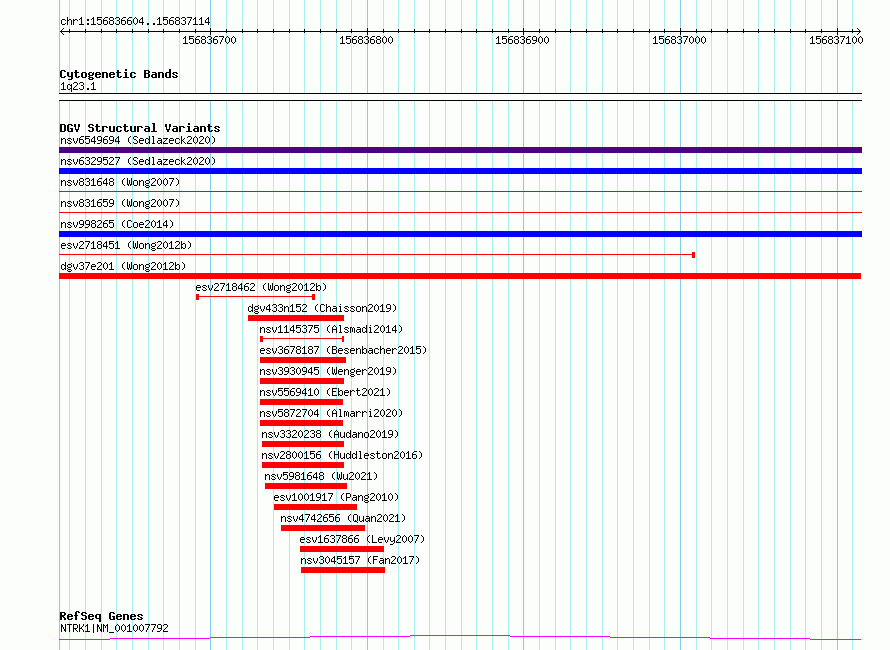890x650 pixels.
Task: Click the bracketed span under nsv1145375
Action: click(302, 339)
